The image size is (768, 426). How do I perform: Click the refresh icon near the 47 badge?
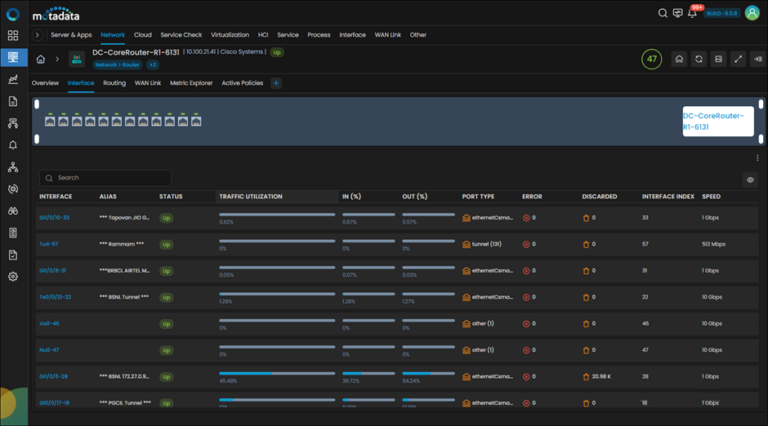pos(698,59)
